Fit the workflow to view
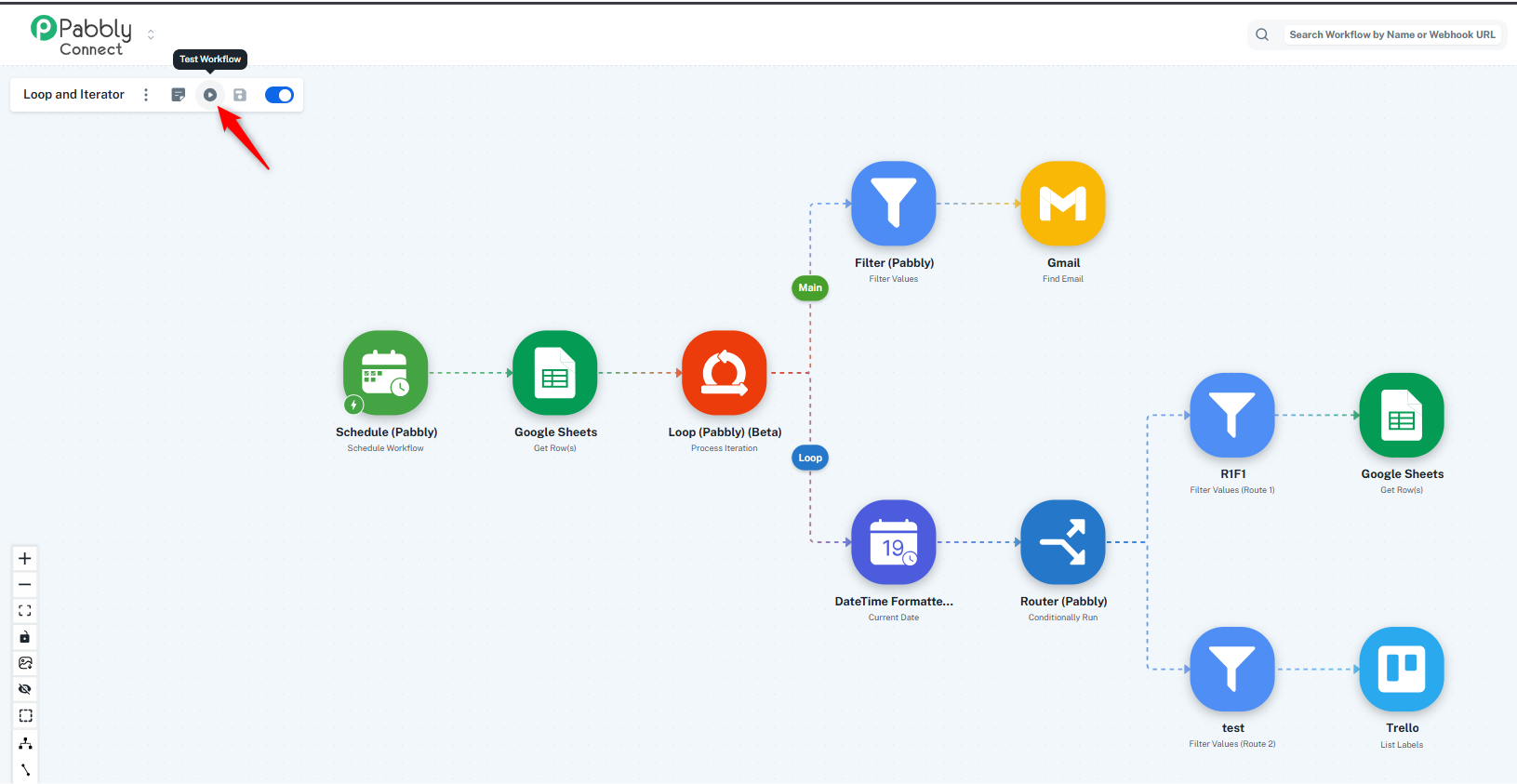Viewport: 1517px width, 784px height. (x=25, y=611)
